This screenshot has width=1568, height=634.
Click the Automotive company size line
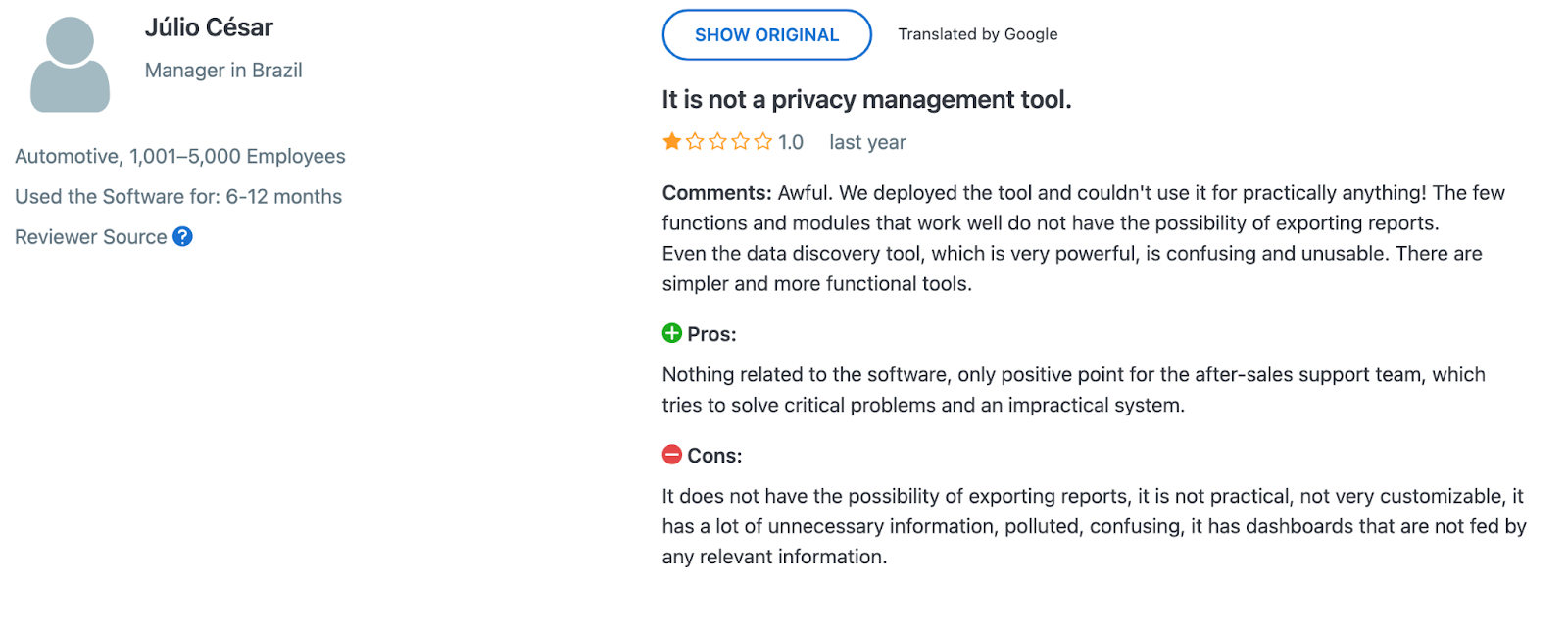(180, 156)
